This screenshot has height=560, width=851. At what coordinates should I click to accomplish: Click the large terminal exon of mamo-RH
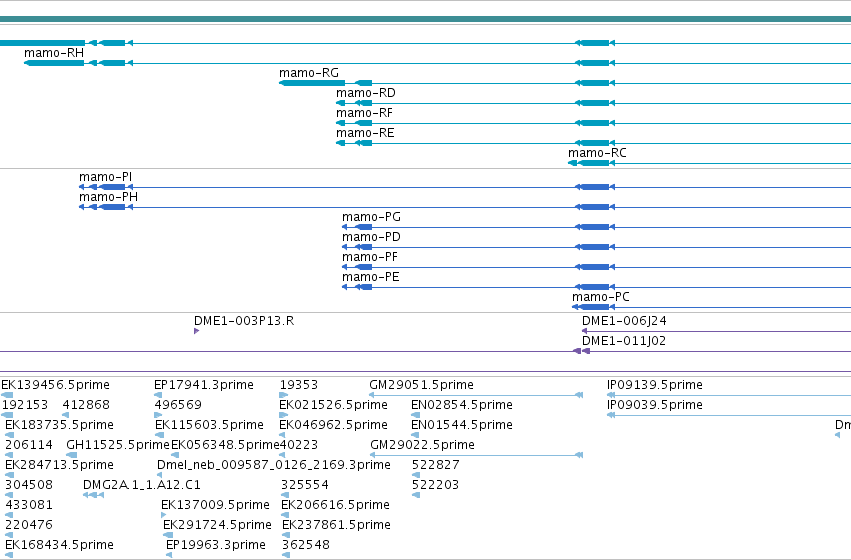55,63
